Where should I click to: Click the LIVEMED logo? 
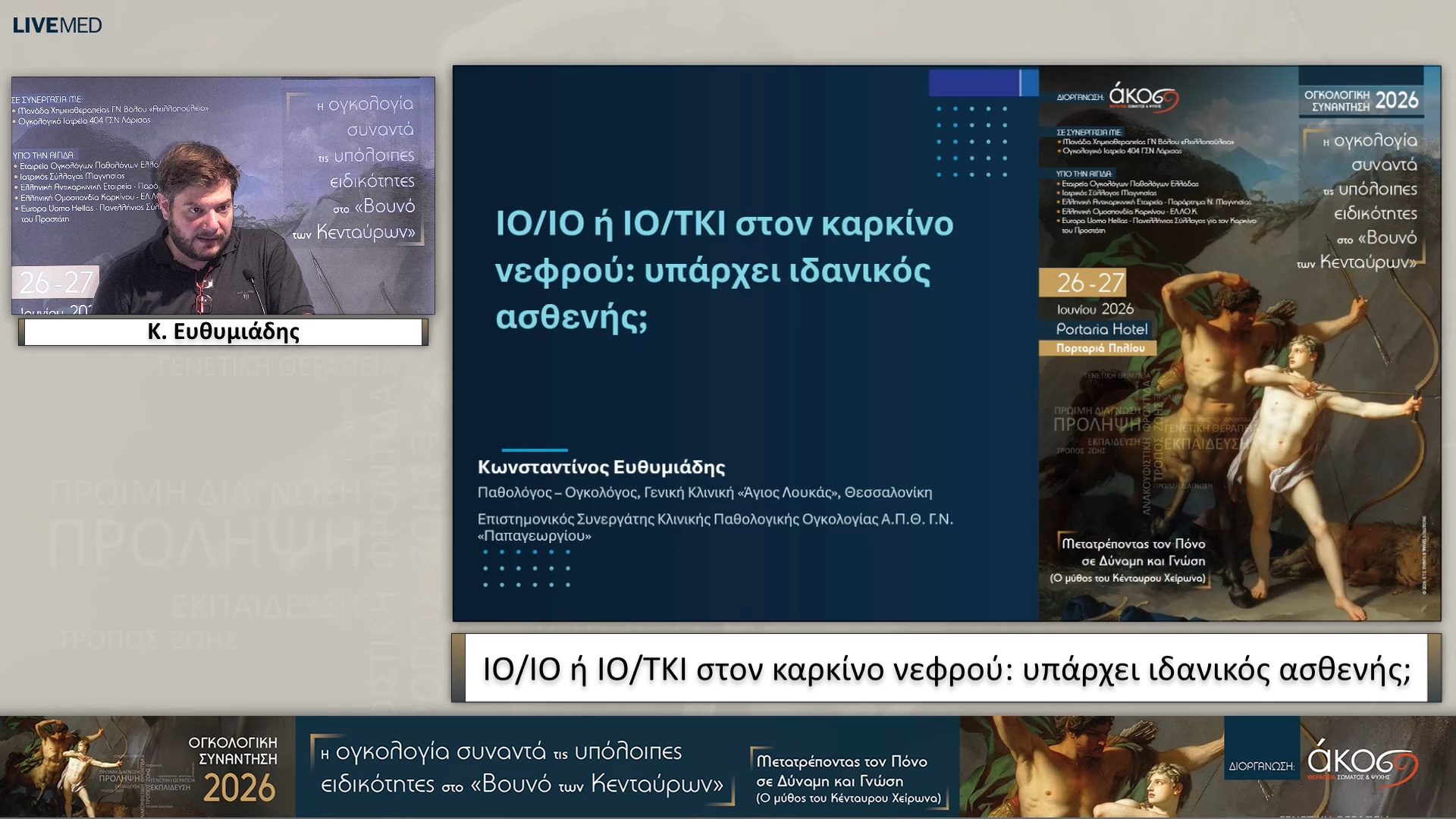click(58, 25)
